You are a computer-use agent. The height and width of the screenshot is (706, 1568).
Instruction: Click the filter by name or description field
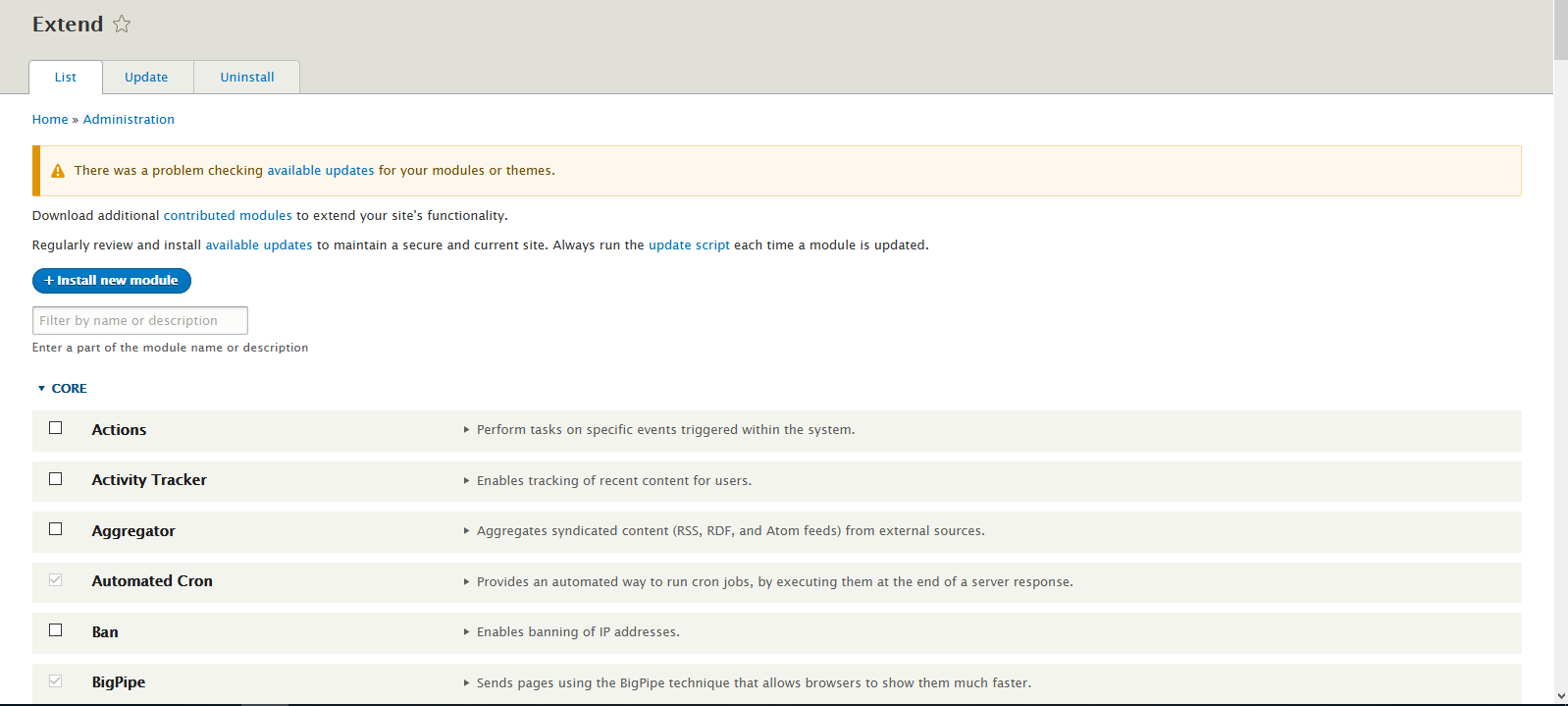[139, 320]
